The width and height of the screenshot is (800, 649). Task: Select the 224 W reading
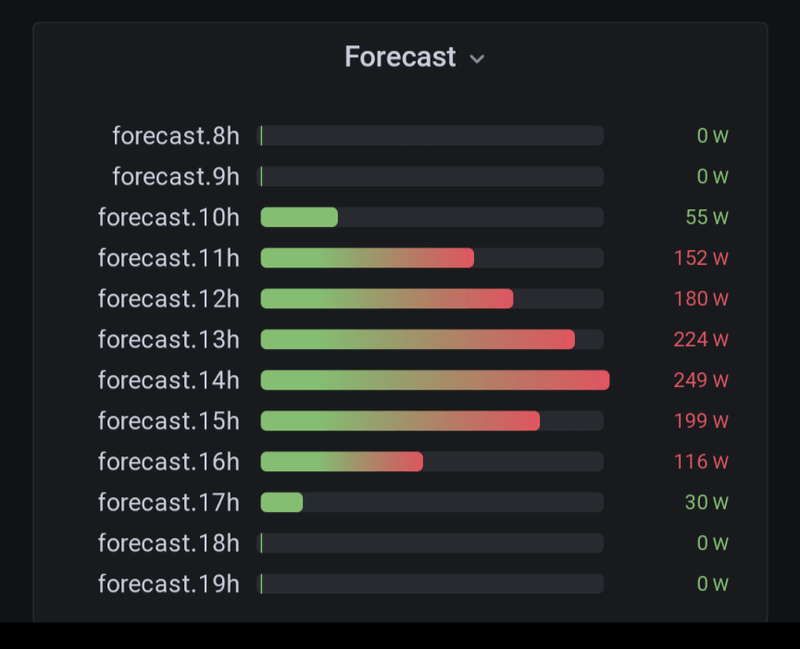(701, 339)
